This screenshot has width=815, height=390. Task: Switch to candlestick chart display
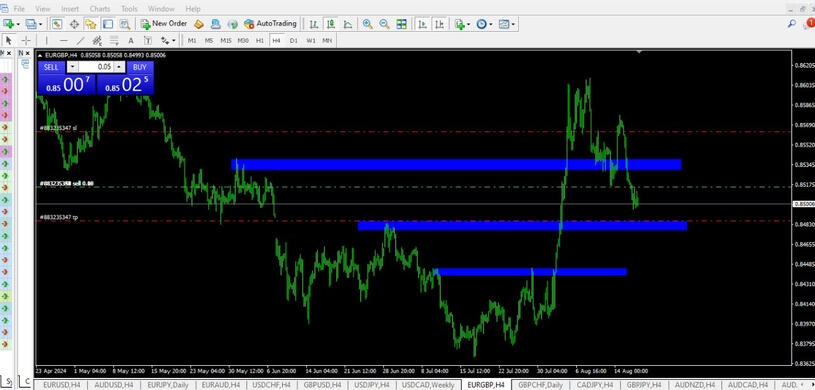[331, 24]
